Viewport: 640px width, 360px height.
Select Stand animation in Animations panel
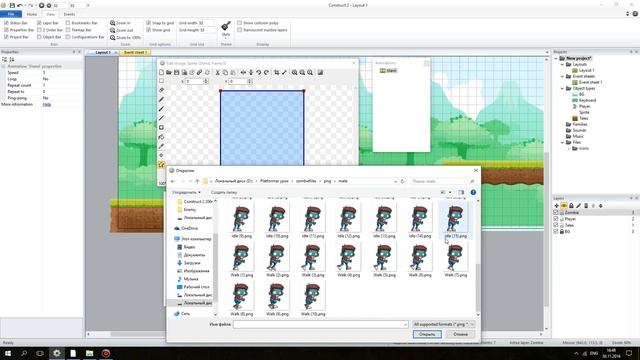[389, 71]
